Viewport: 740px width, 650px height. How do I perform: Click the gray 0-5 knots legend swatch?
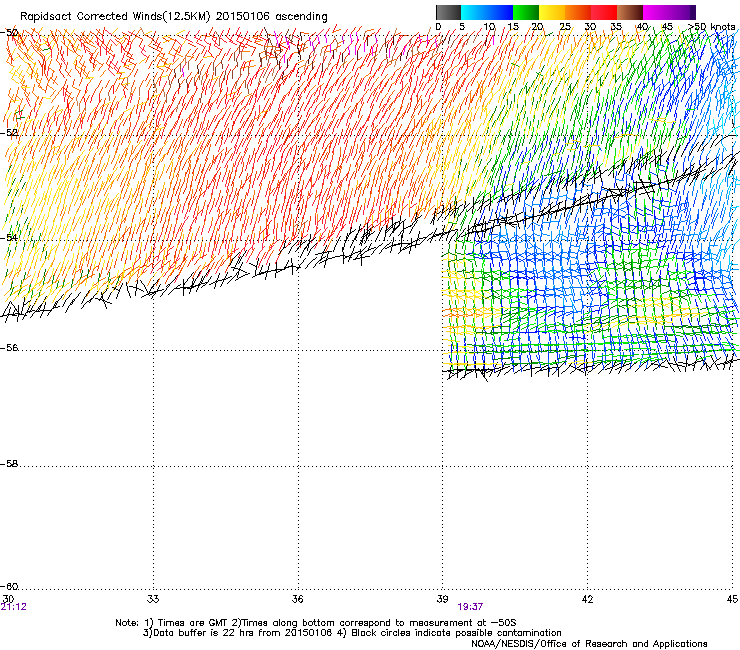[448, 12]
